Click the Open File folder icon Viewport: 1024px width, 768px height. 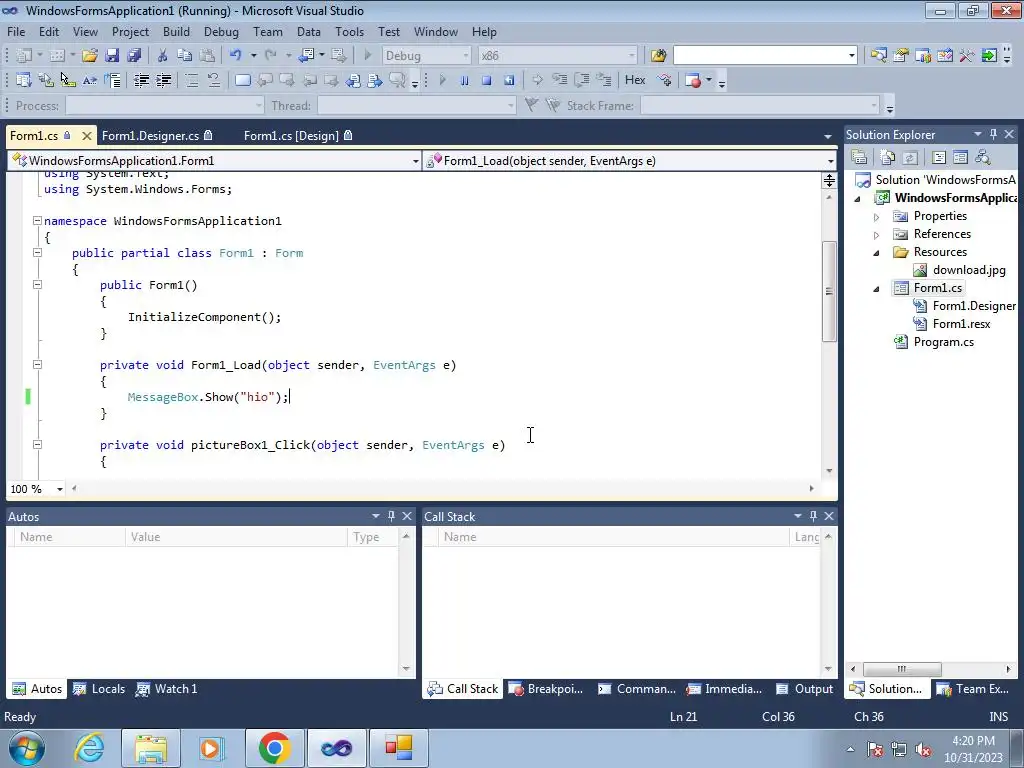tap(89, 56)
